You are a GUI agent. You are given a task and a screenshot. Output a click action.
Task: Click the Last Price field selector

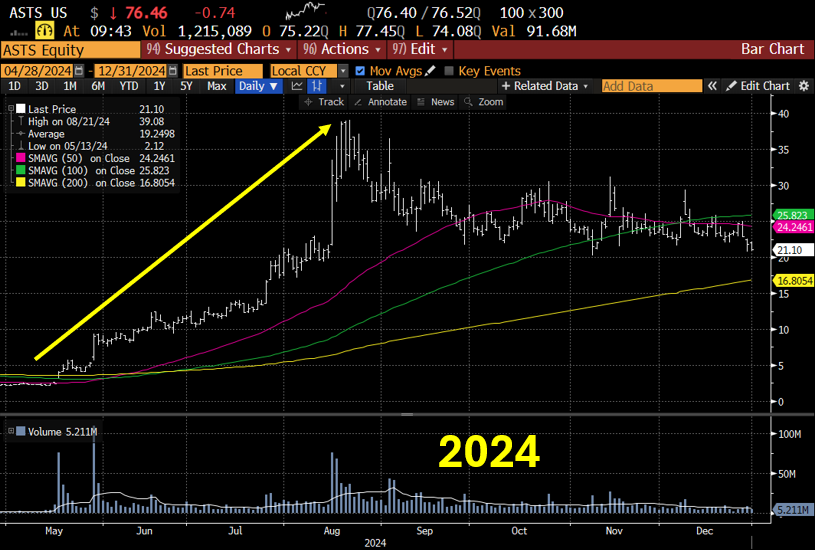click(x=223, y=71)
